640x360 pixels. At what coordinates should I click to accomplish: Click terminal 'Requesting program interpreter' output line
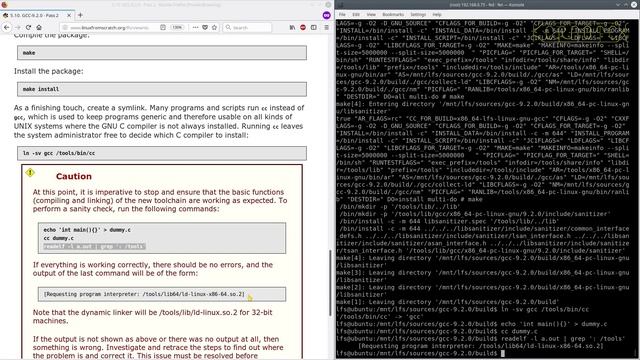[480, 346]
